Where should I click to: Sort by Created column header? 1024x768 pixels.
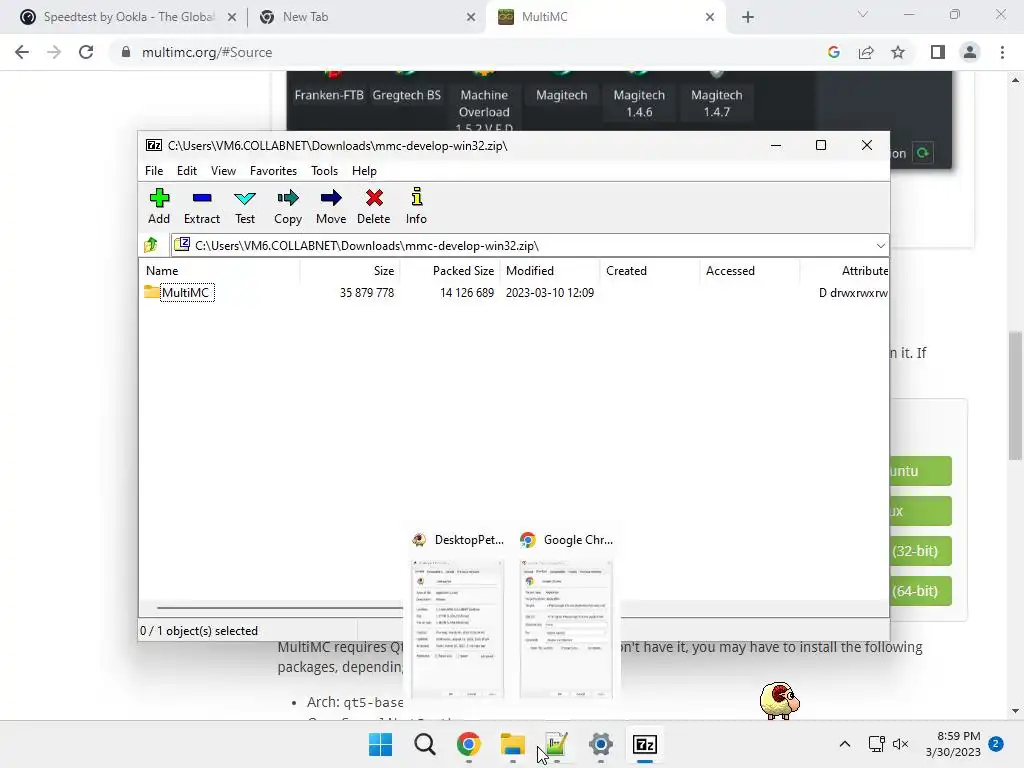point(650,270)
